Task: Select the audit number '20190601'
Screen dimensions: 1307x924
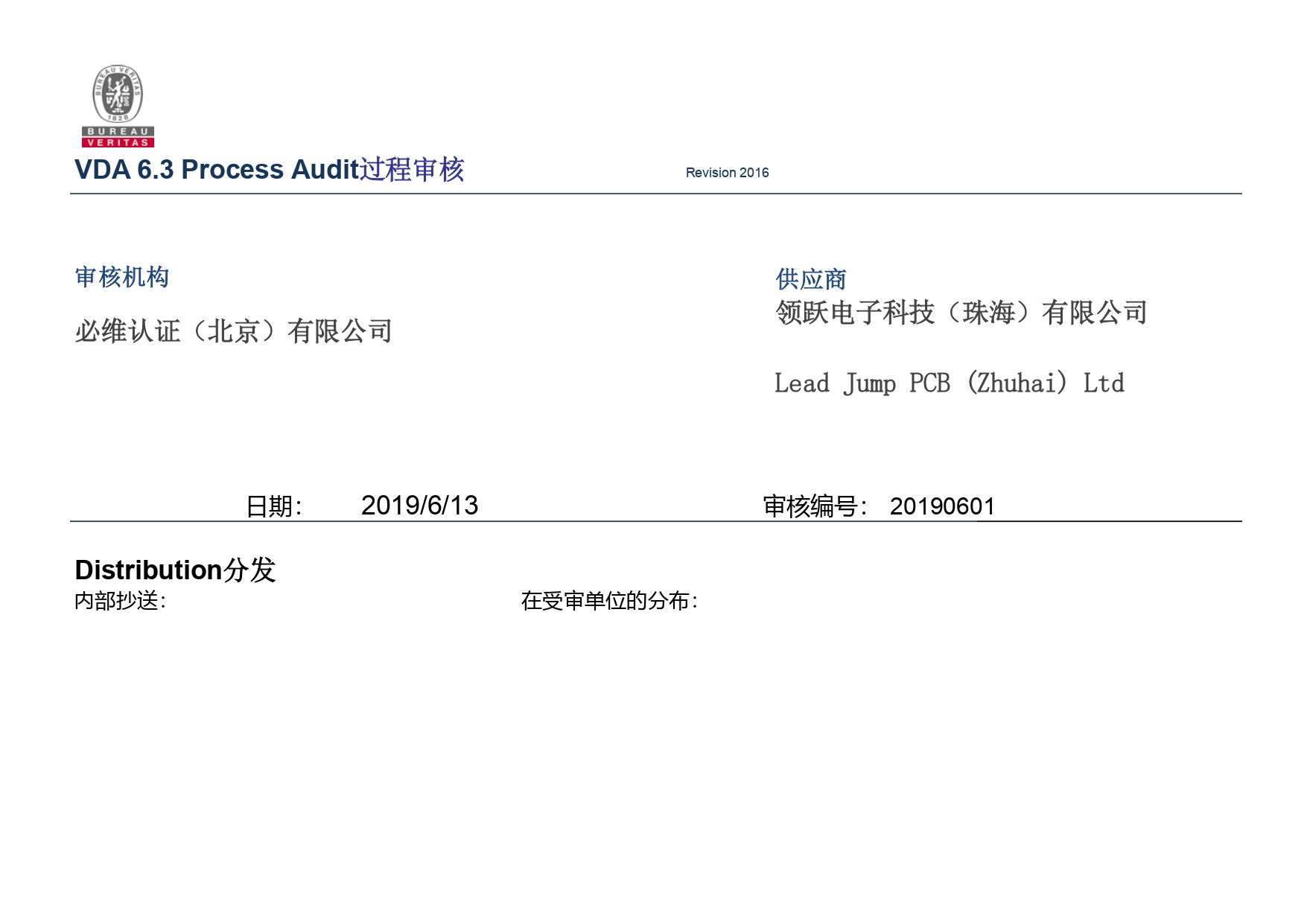Action: pos(942,506)
